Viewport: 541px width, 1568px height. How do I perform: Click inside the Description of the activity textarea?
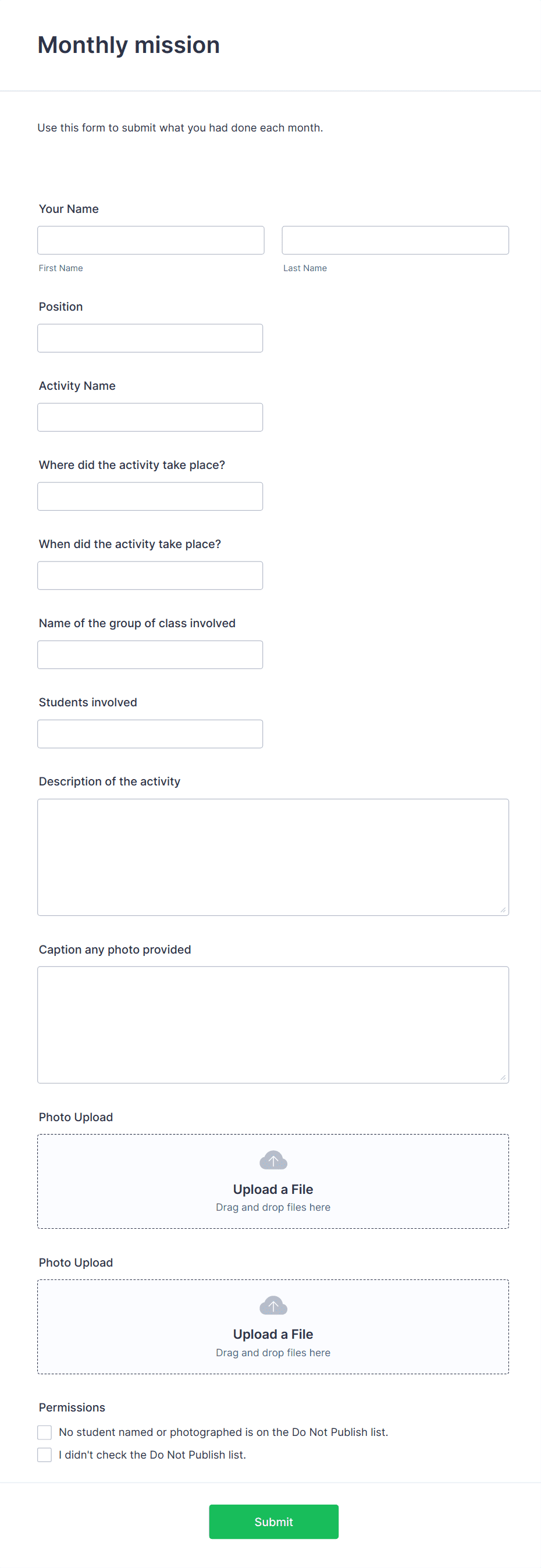tap(273, 852)
